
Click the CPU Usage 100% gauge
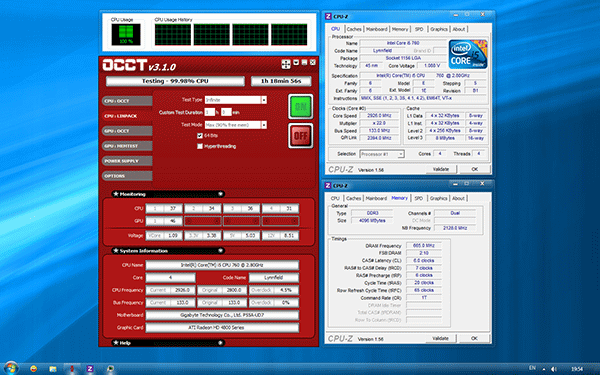(126, 34)
